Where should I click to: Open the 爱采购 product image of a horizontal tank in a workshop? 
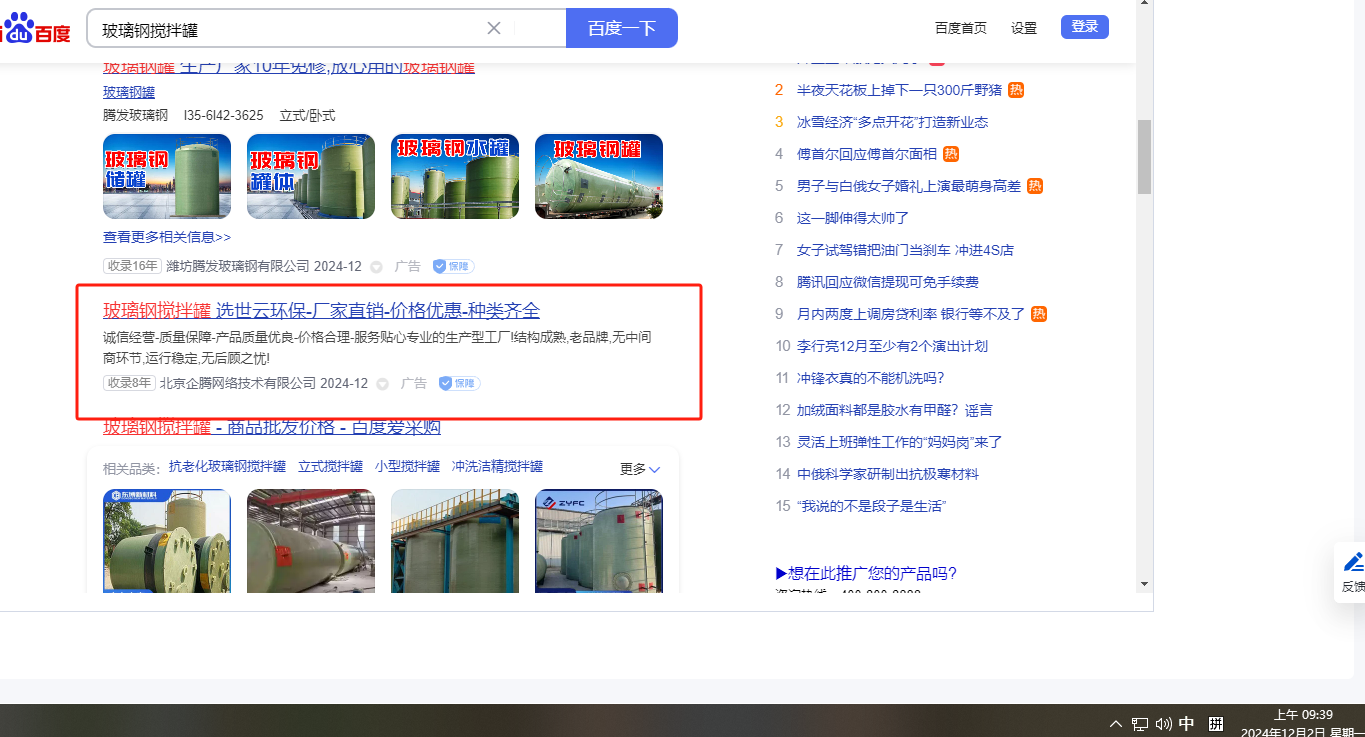[x=311, y=540]
